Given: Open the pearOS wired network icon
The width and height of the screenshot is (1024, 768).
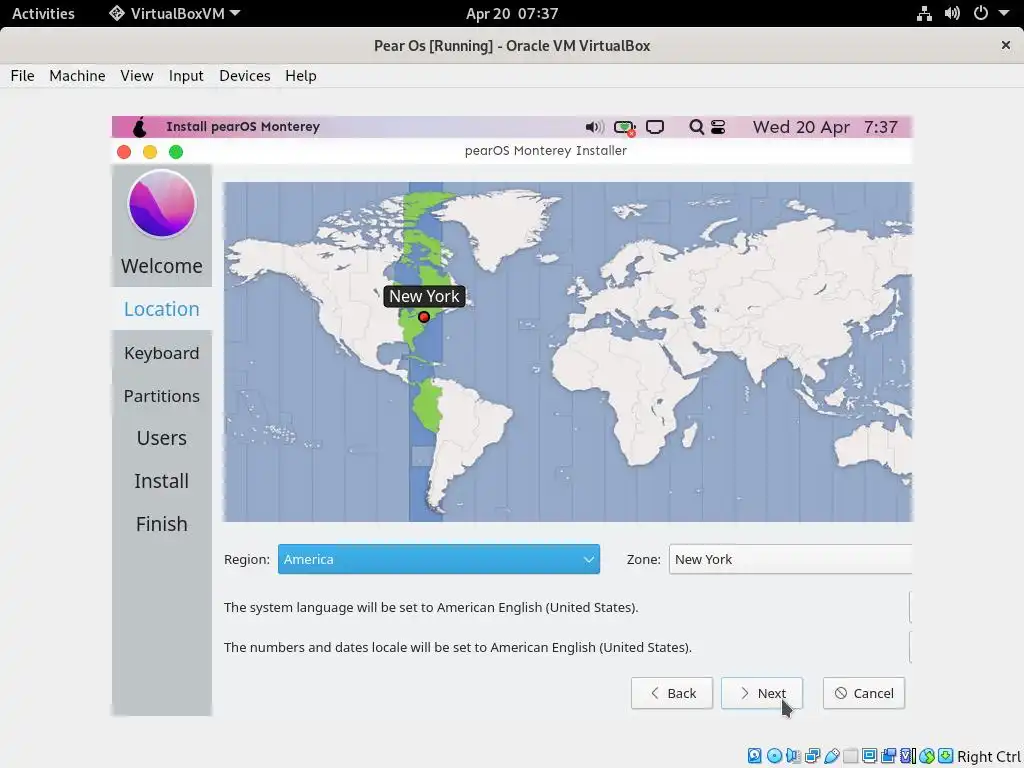Looking at the screenshot, I should click(x=655, y=127).
